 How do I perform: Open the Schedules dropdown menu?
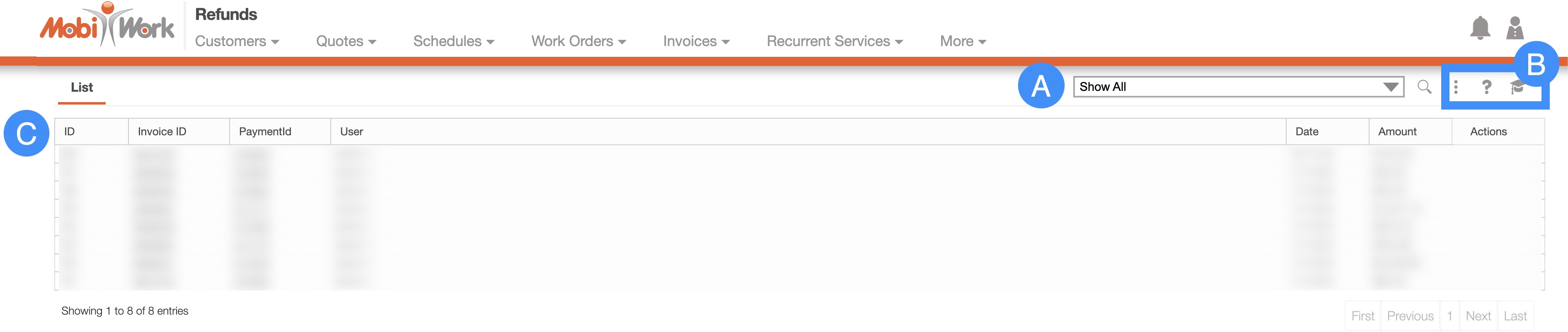(x=453, y=41)
